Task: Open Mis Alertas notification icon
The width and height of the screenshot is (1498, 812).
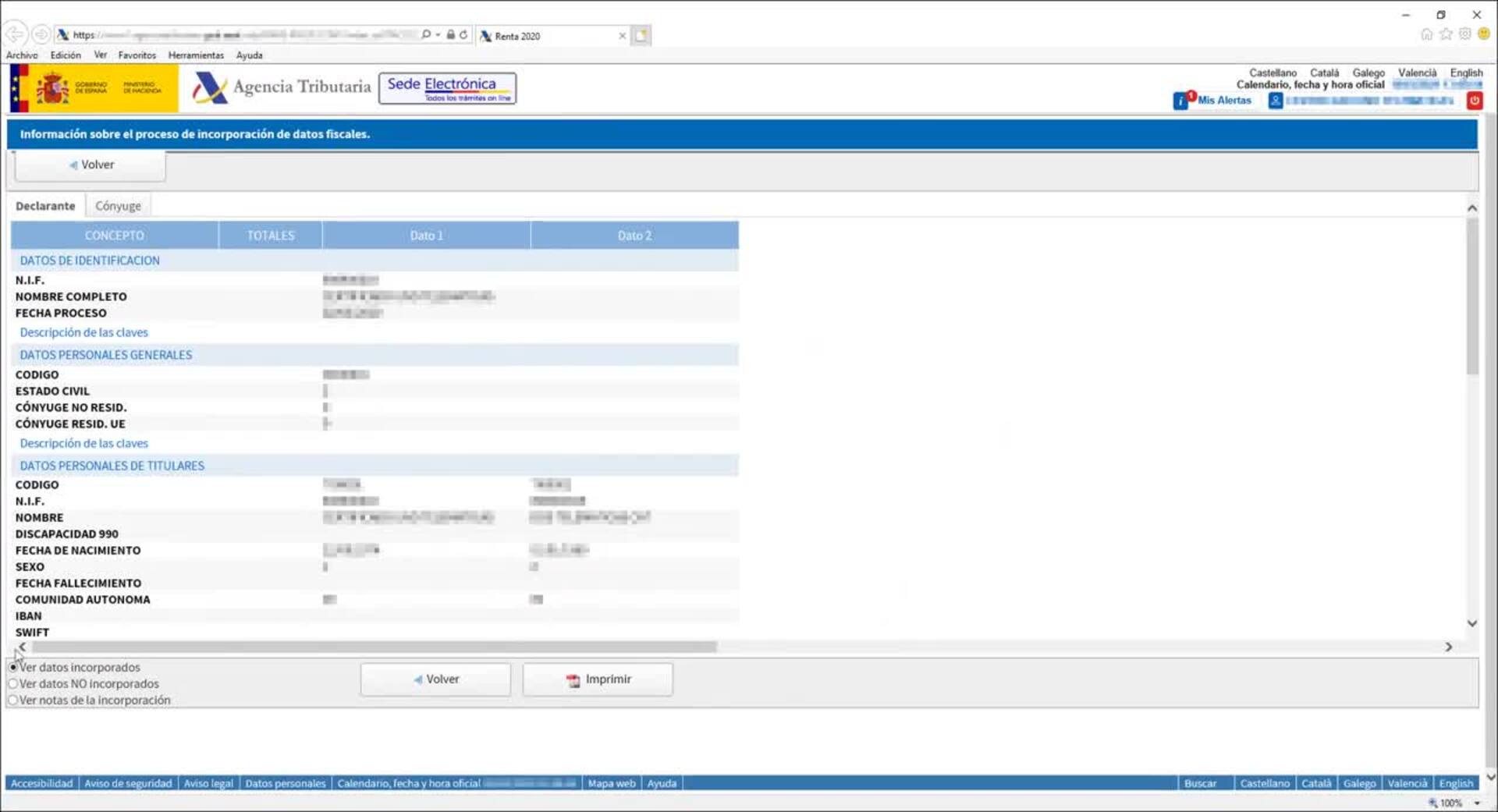Action: (x=1181, y=101)
